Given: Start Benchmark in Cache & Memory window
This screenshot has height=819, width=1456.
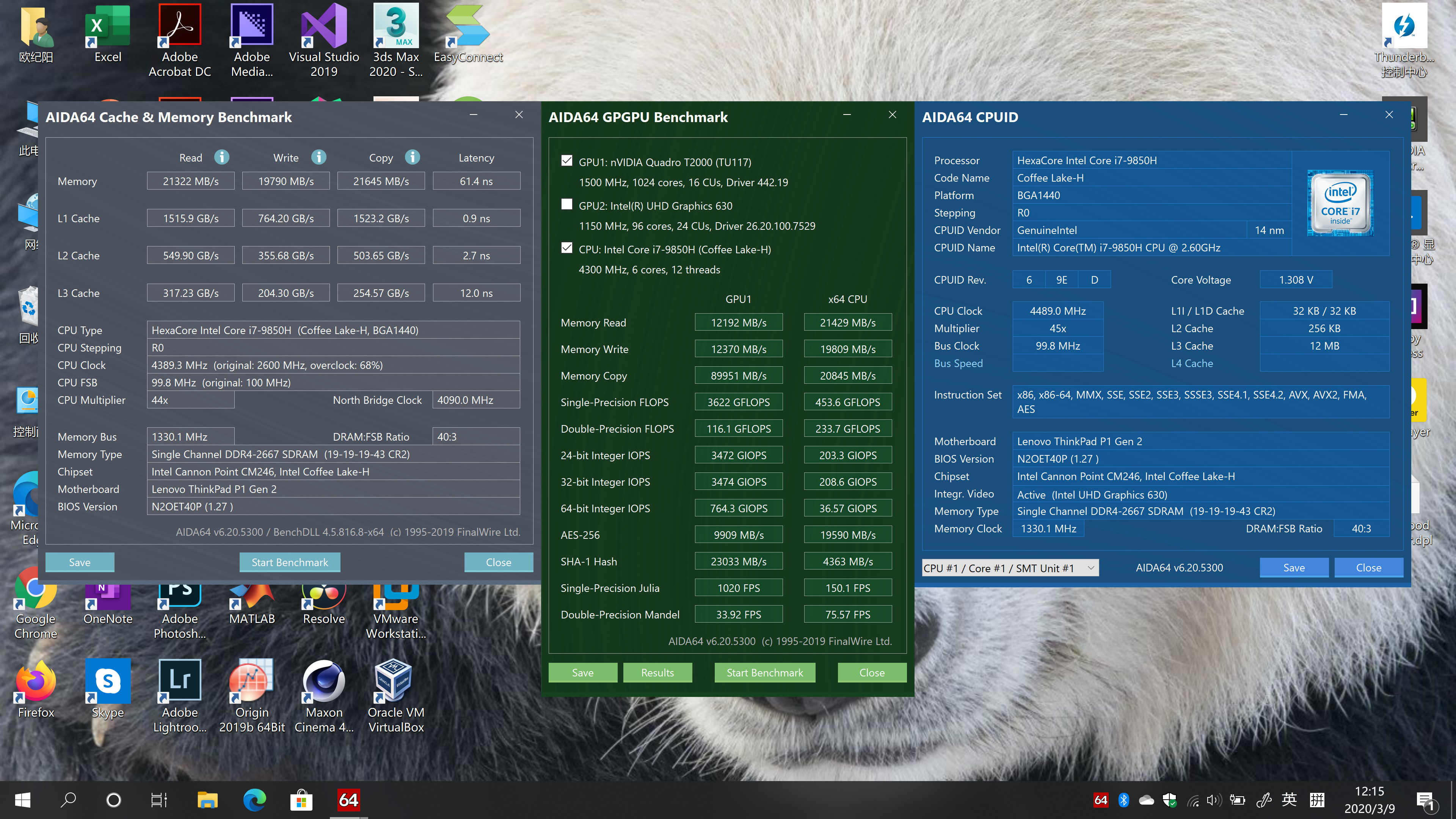Looking at the screenshot, I should (290, 562).
